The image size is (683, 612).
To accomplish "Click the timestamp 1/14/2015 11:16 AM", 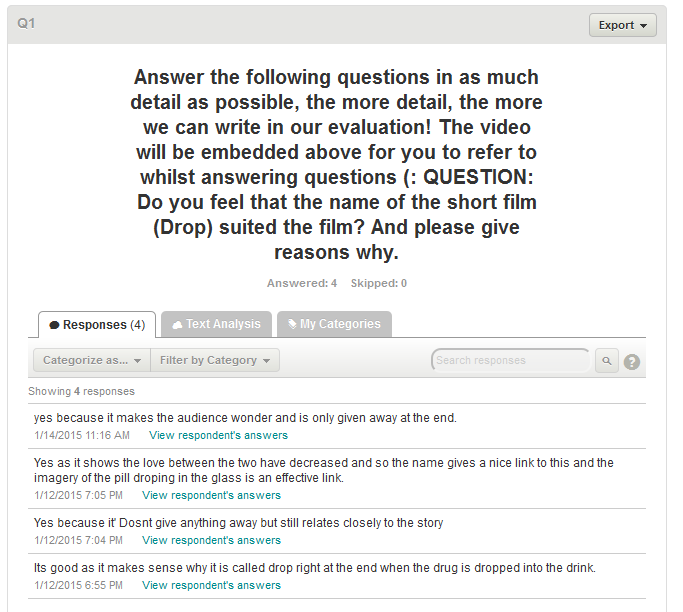I will click(x=82, y=435).
